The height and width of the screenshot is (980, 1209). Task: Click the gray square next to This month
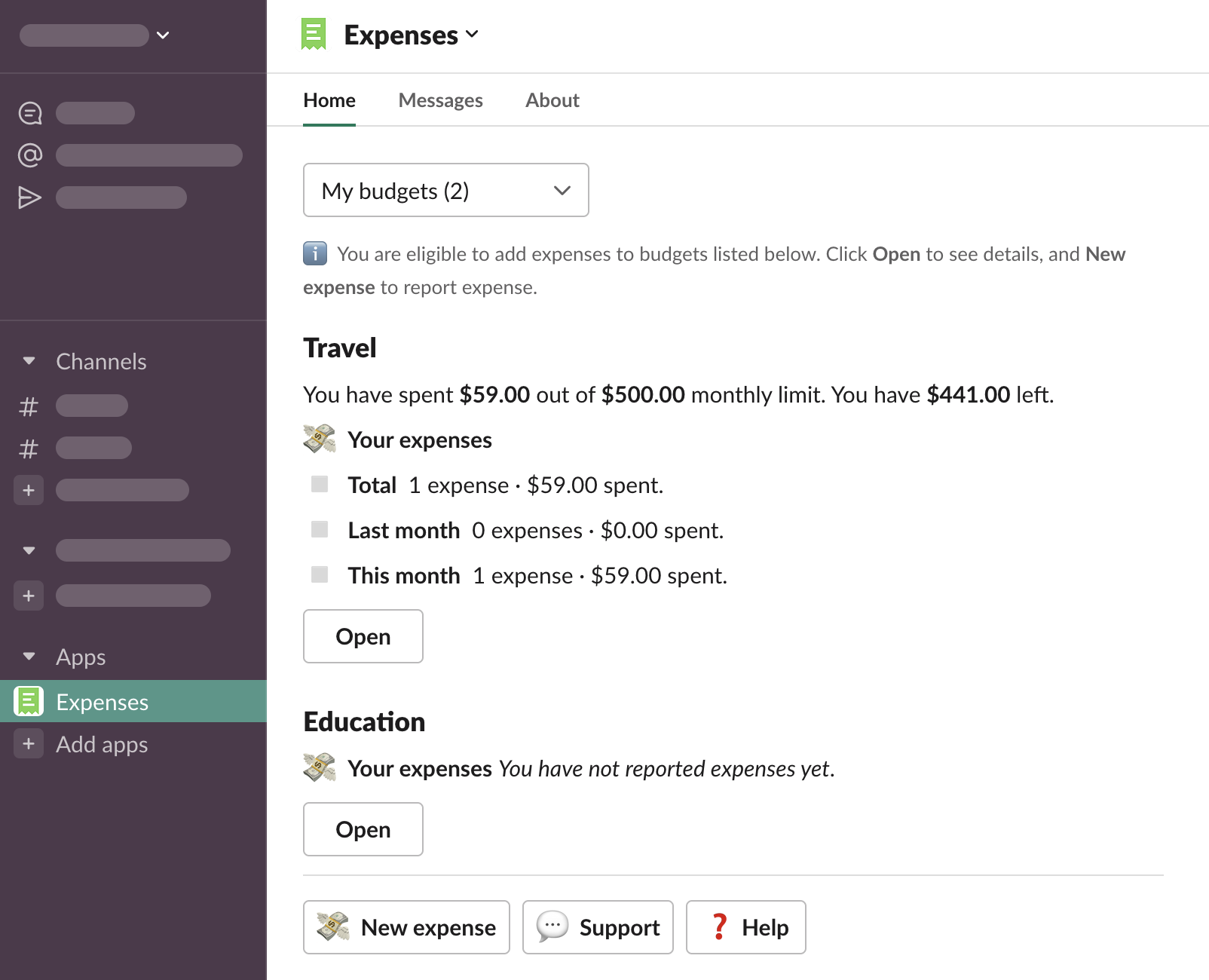click(x=320, y=574)
